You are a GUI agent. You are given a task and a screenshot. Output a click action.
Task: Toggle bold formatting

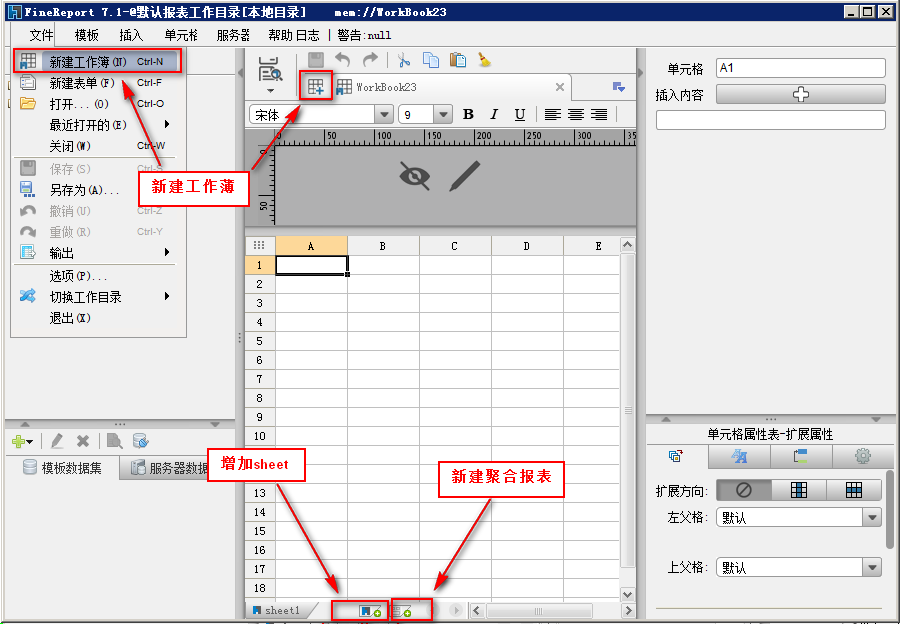(468, 115)
